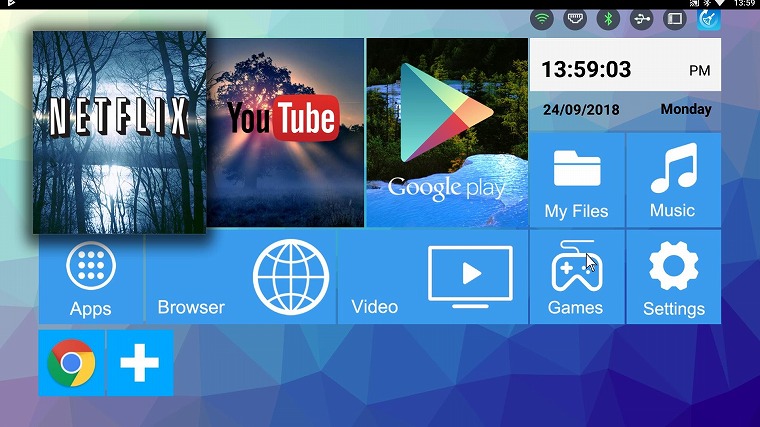Click the 13:59:03 clock display

pos(586,69)
